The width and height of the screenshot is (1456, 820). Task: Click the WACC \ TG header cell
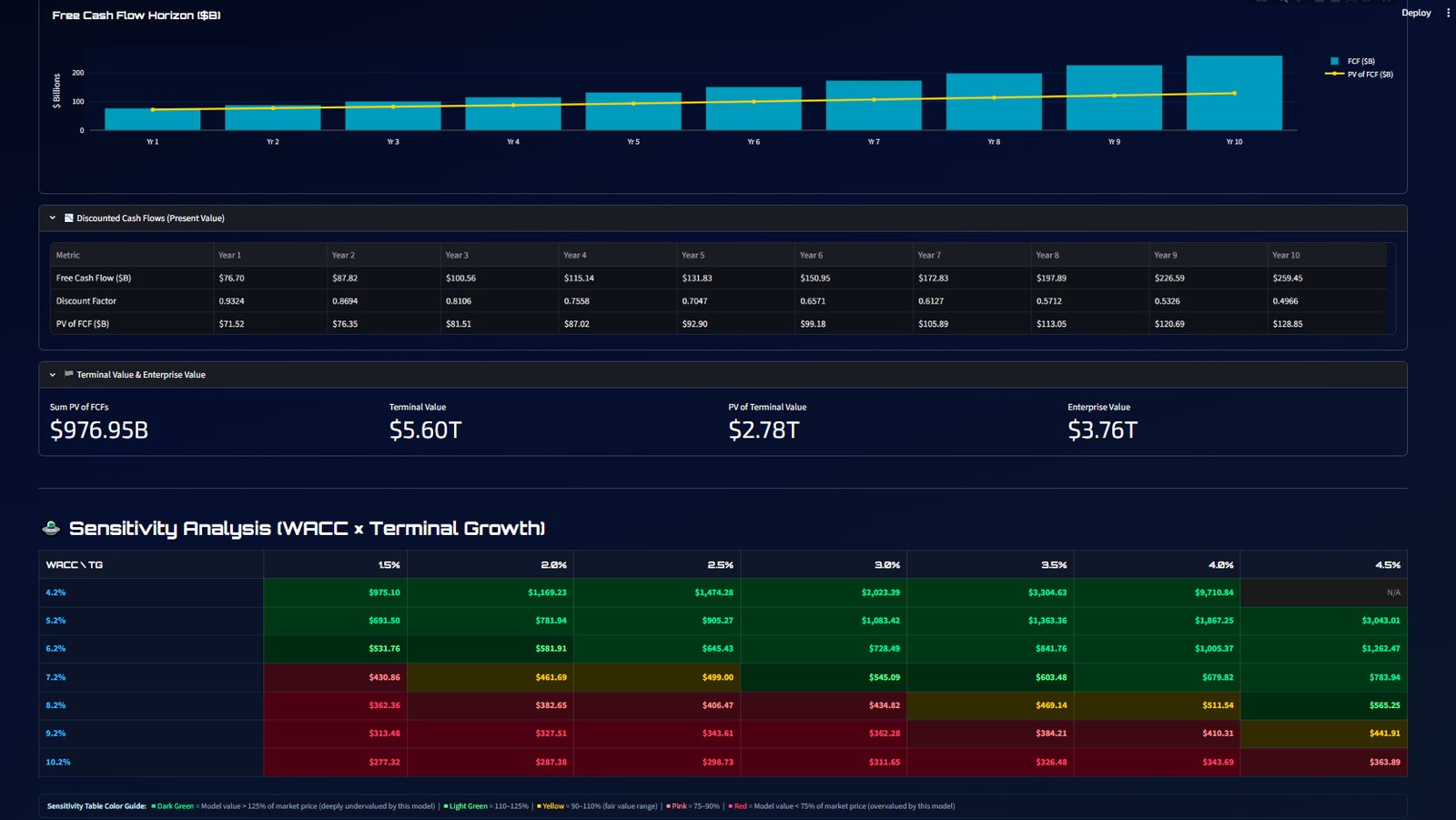[151, 565]
